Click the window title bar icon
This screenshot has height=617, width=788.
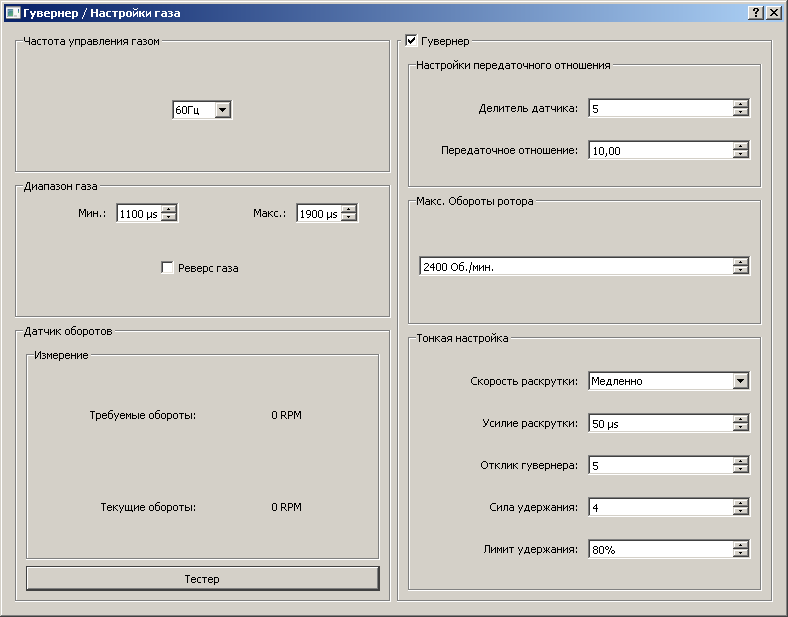point(12,12)
